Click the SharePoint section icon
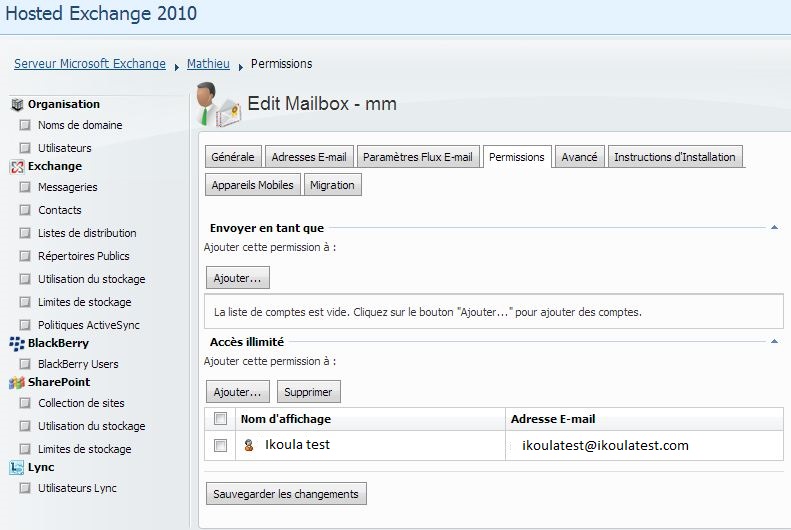The width and height of the screenshot is (791, 530). click(16, 382)
